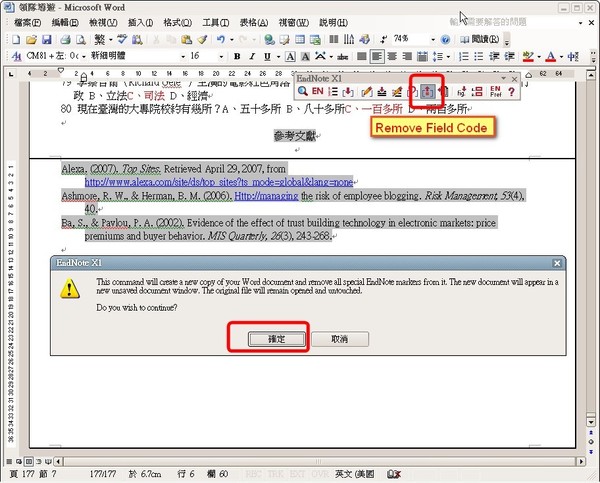This screenshot has width=600, height=483.
Task: Click EndNote Format Bibliography icon
Action: (x=333, y=91)
